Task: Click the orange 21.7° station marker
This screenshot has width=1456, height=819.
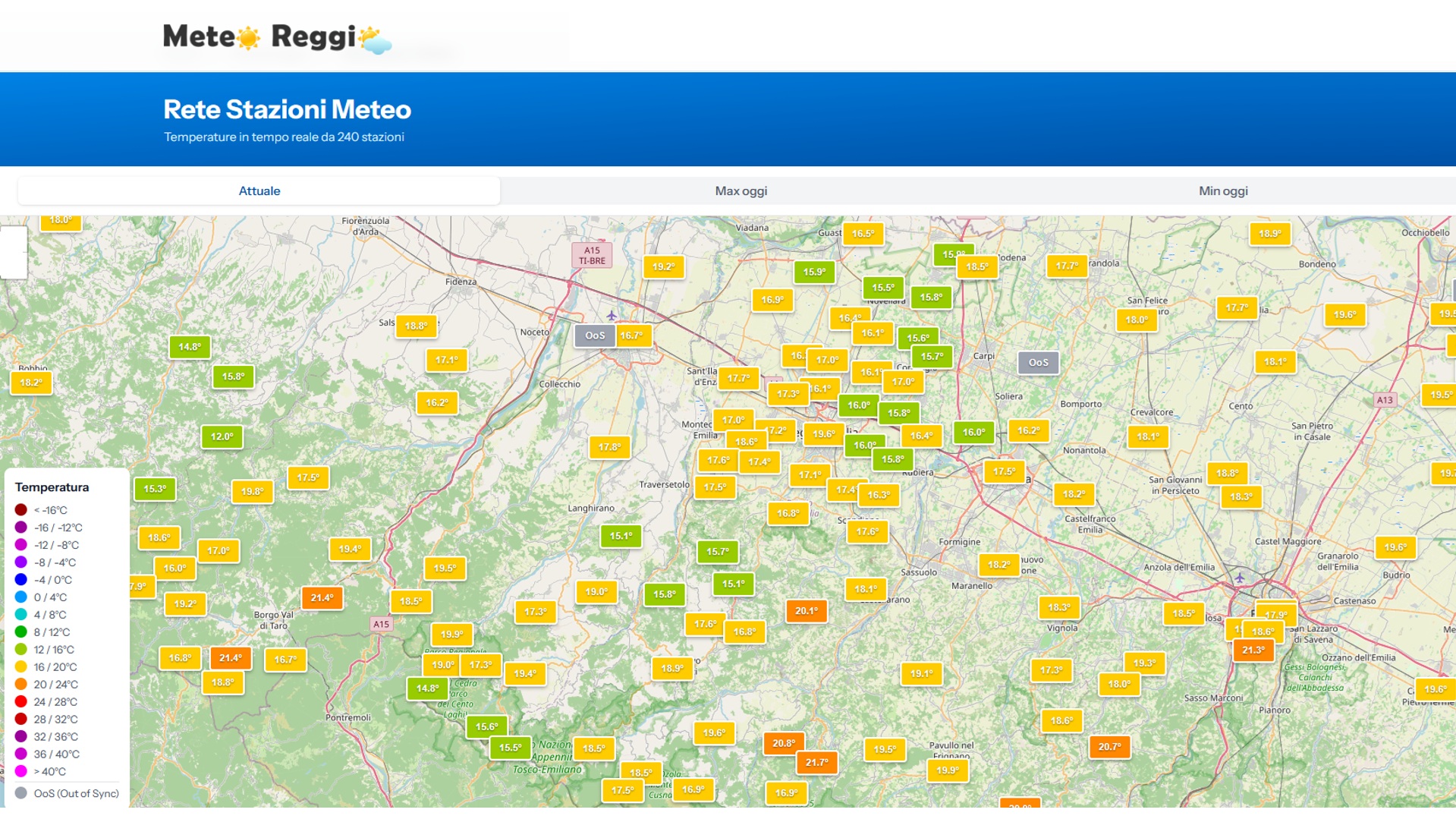Action: point(816,763)
